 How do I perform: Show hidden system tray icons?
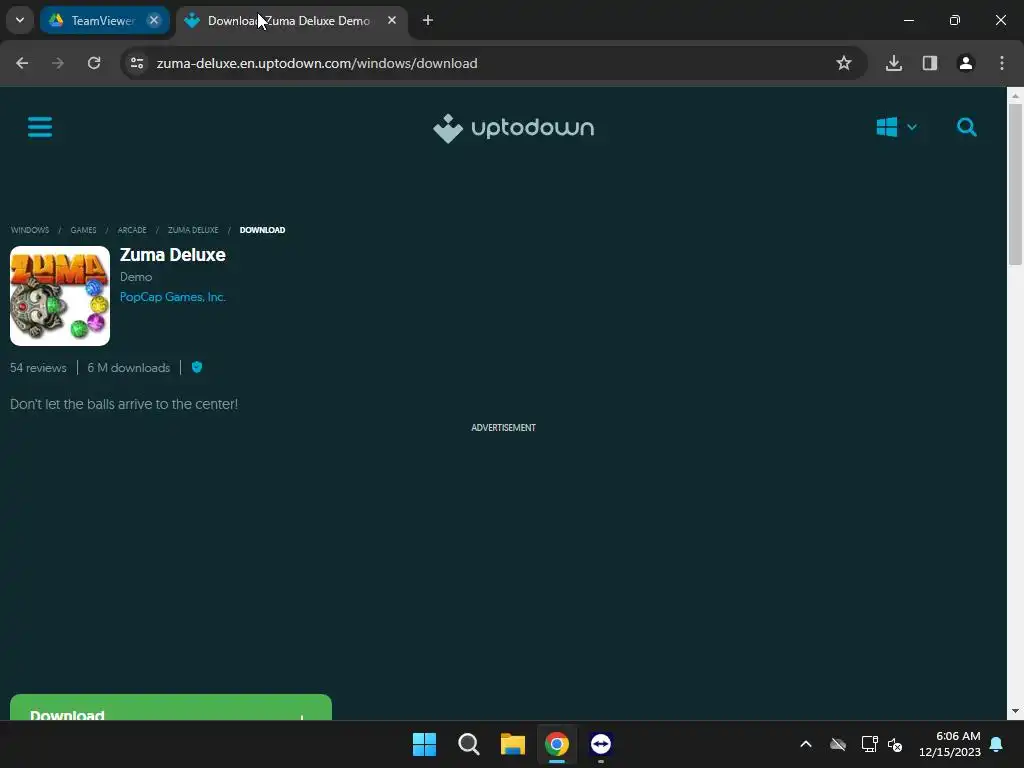(806, 744)
